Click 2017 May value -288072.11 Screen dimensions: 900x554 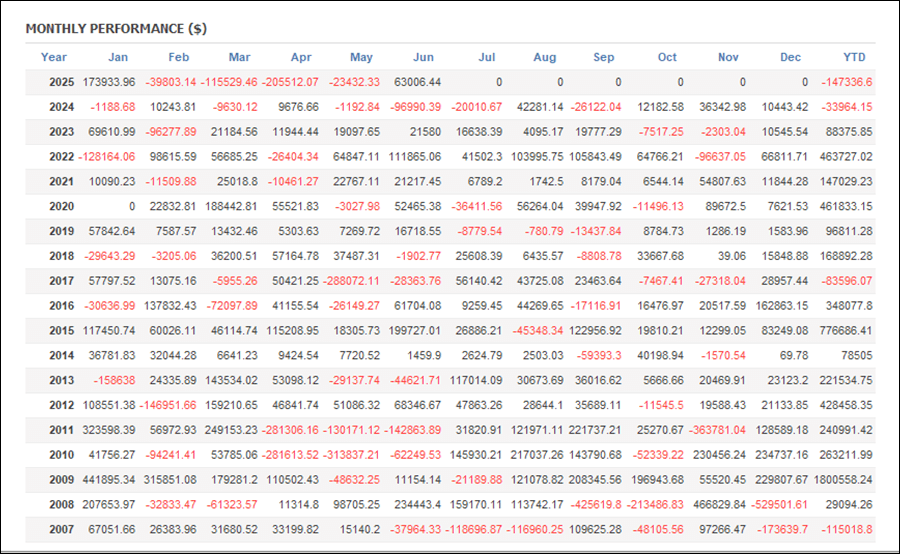coord(351,281)
